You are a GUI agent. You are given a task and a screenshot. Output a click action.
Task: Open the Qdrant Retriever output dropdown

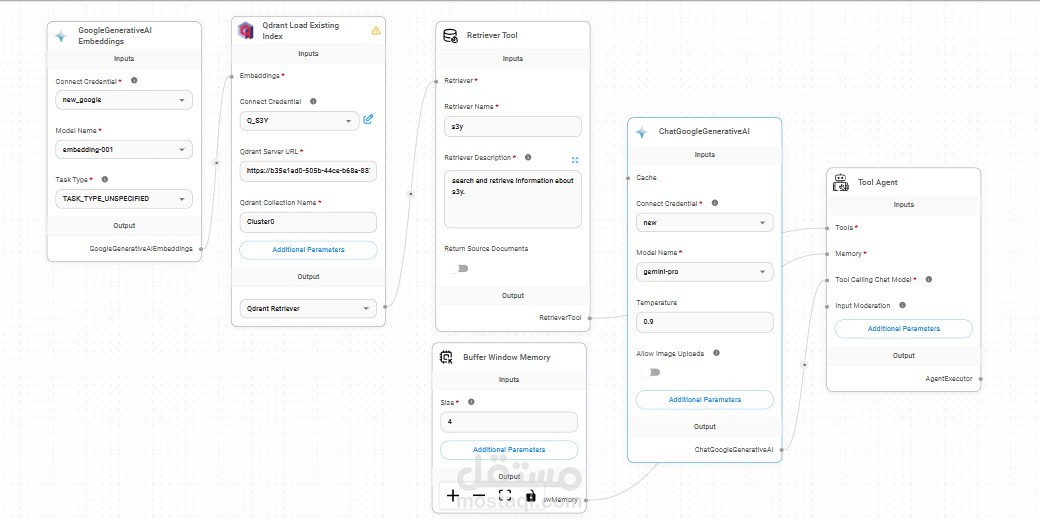tap(308, 308)
